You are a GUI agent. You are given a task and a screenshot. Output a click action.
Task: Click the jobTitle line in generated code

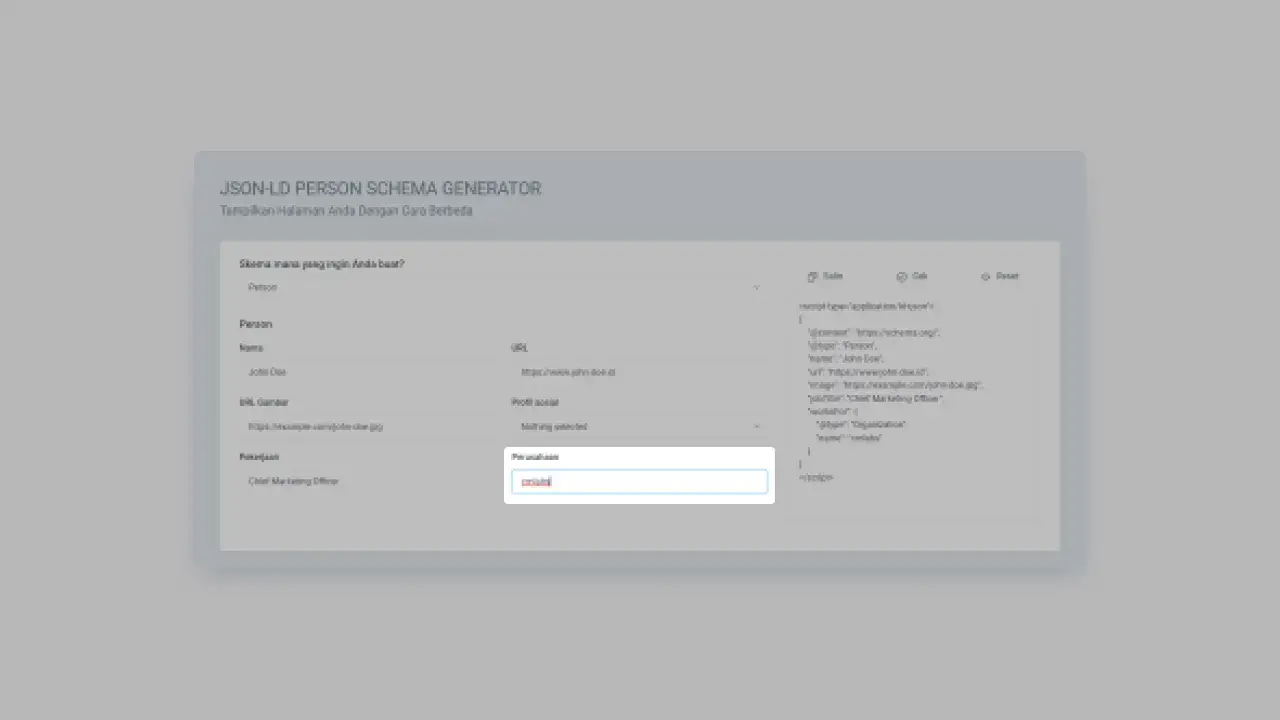(876, 398)
